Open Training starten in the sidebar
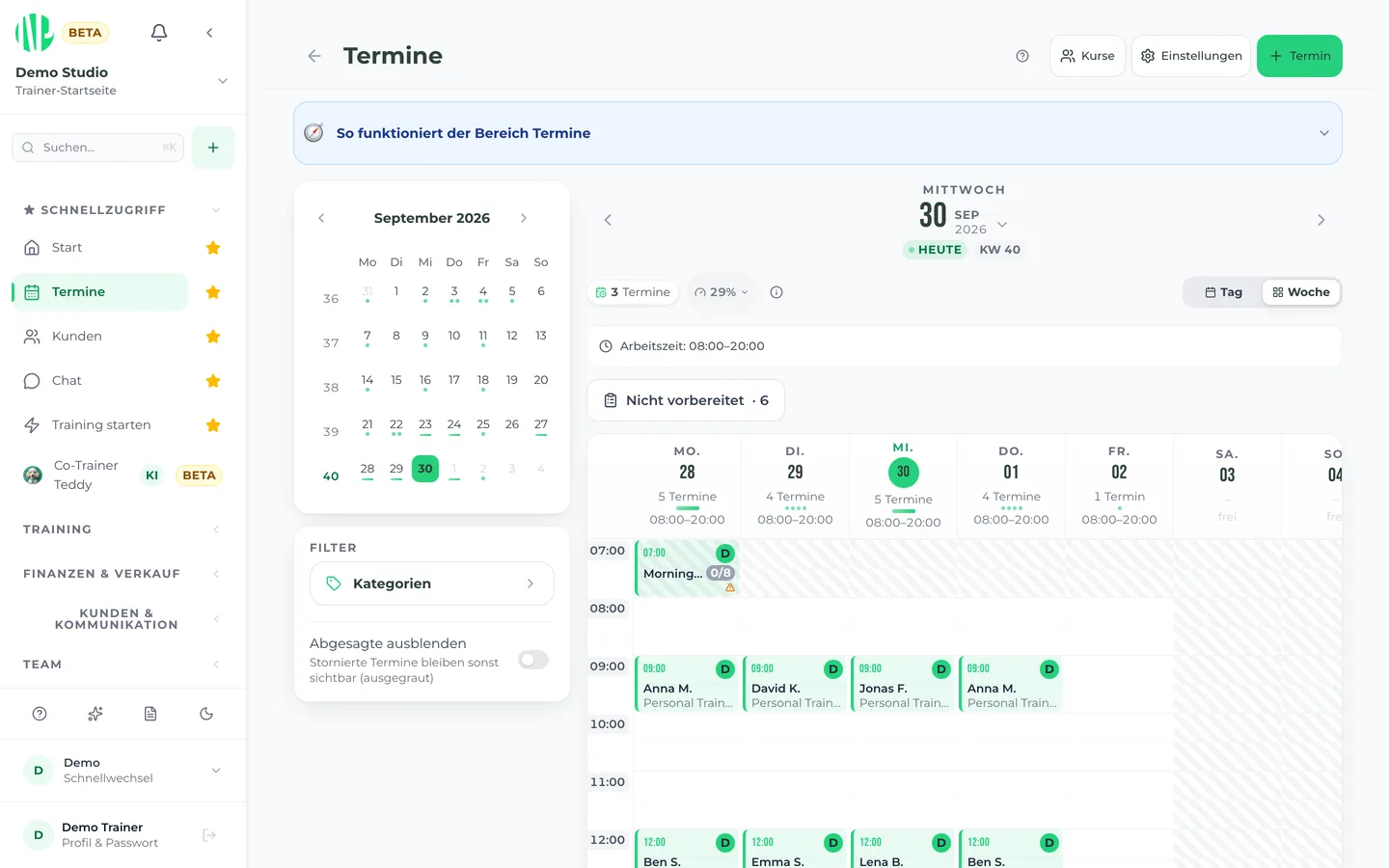 coord(100,425)
